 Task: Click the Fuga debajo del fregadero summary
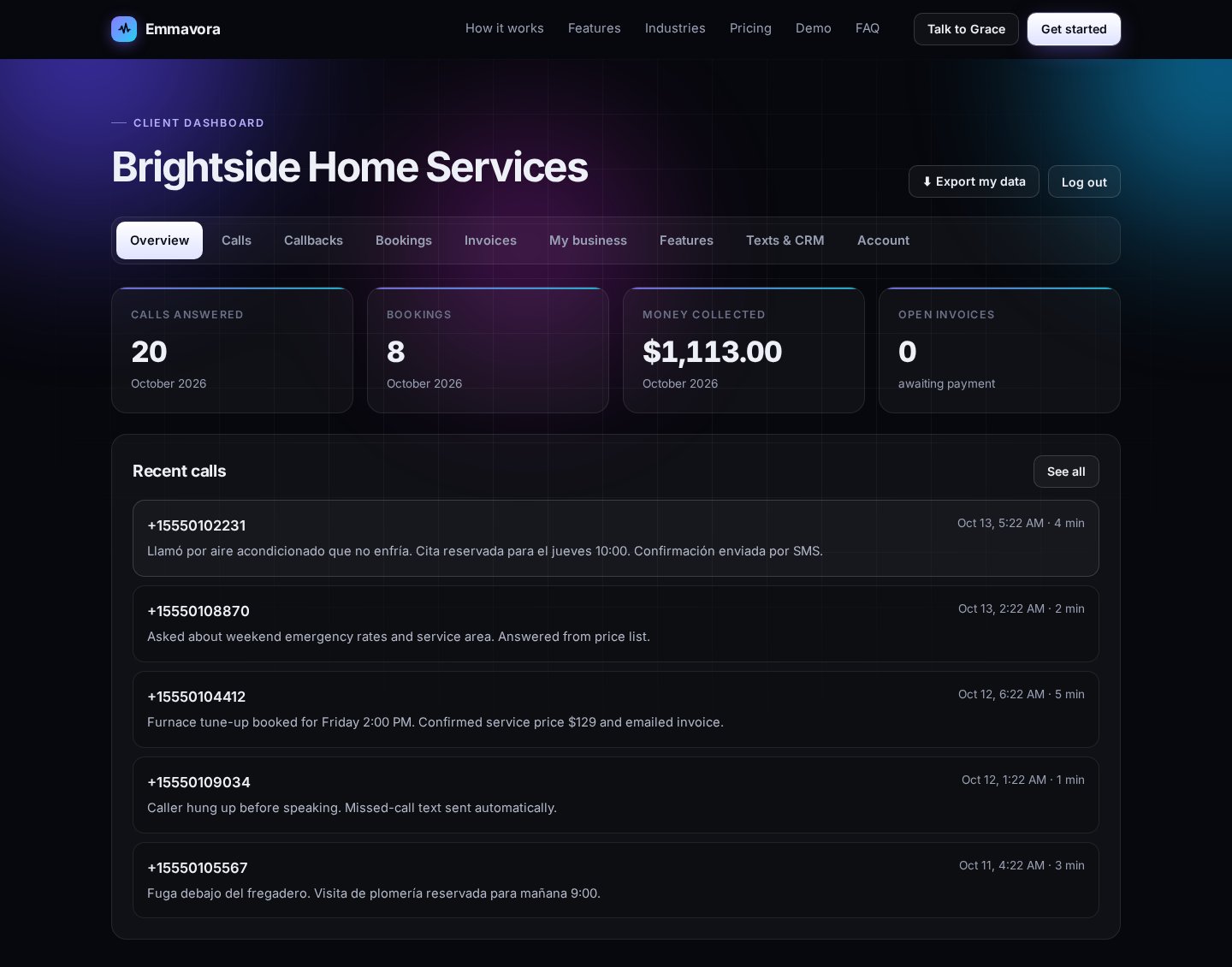[374, 893]
